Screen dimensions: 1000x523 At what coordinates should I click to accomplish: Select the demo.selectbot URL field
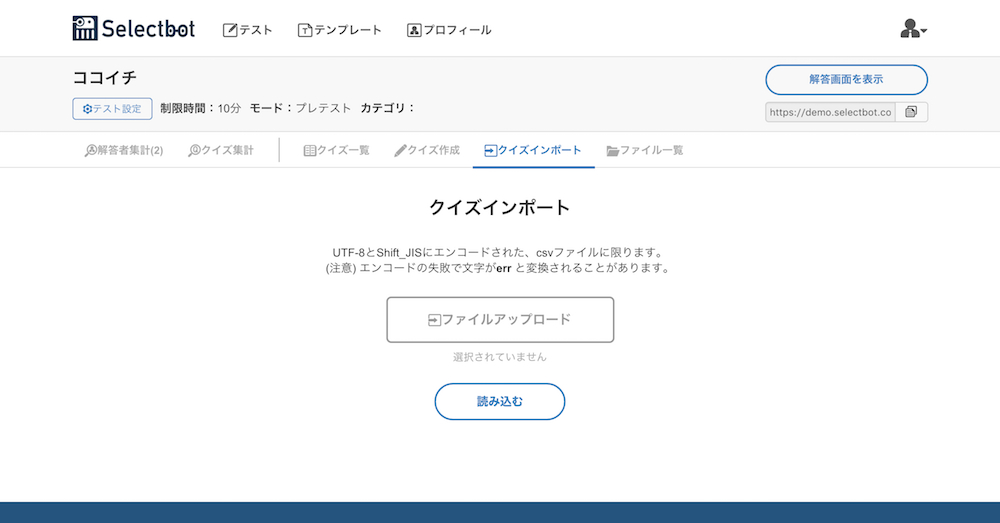[x=830, y=112]
